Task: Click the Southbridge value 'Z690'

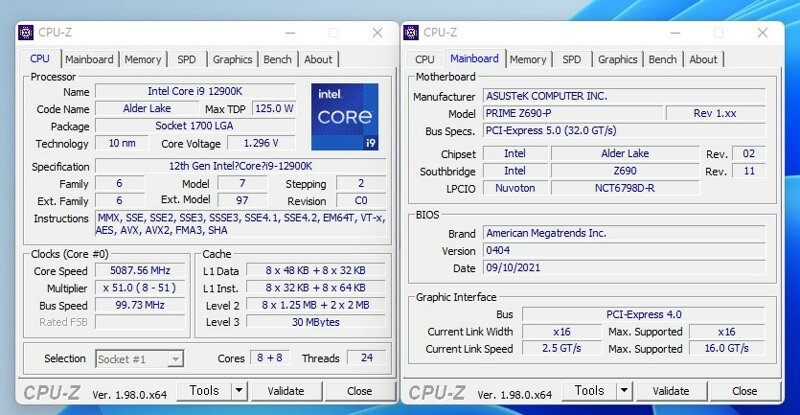Action: coord(625,171)
